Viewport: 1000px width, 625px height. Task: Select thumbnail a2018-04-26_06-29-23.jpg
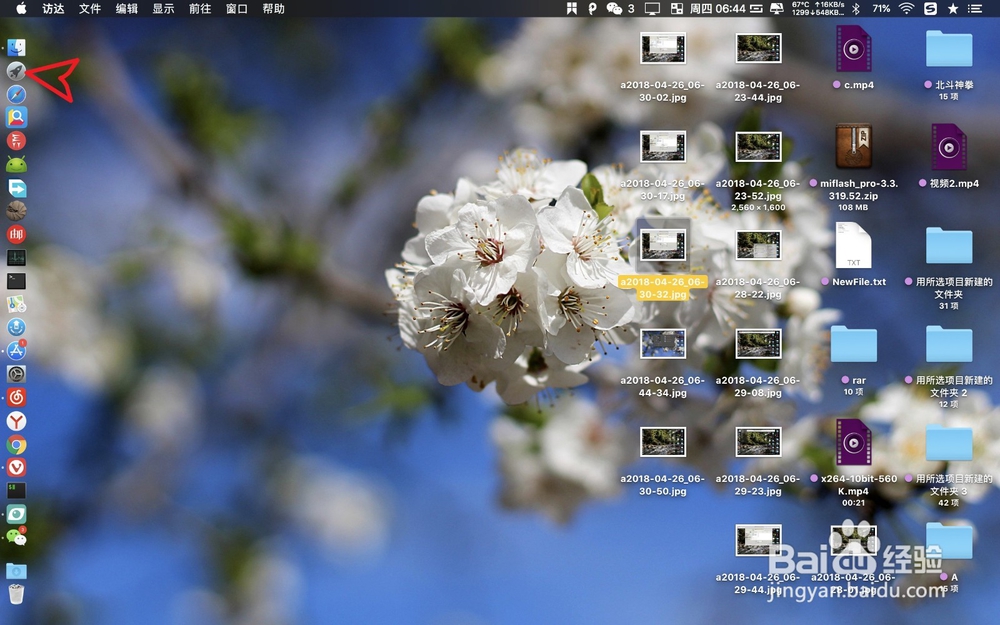[758, 442]
